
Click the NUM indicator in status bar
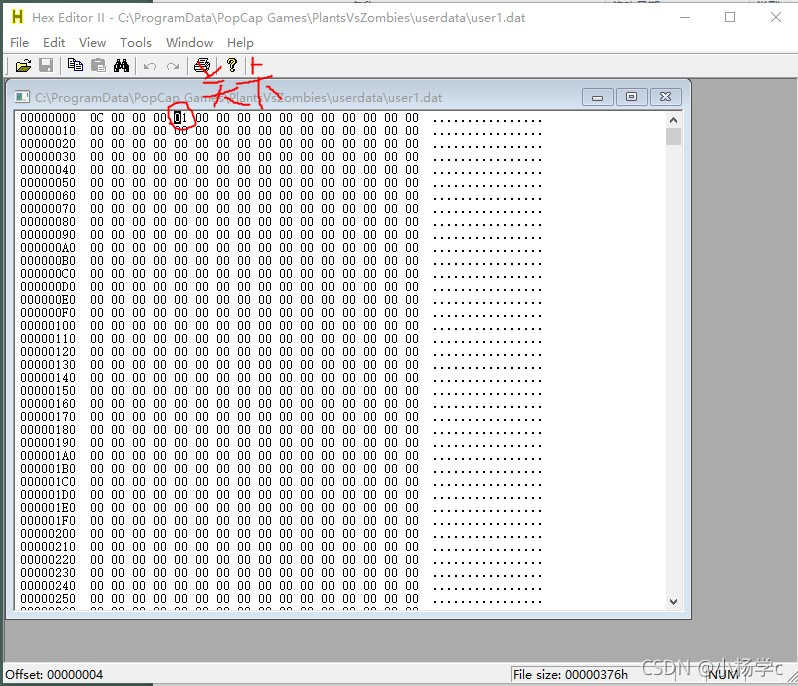[x=723, y=675]
